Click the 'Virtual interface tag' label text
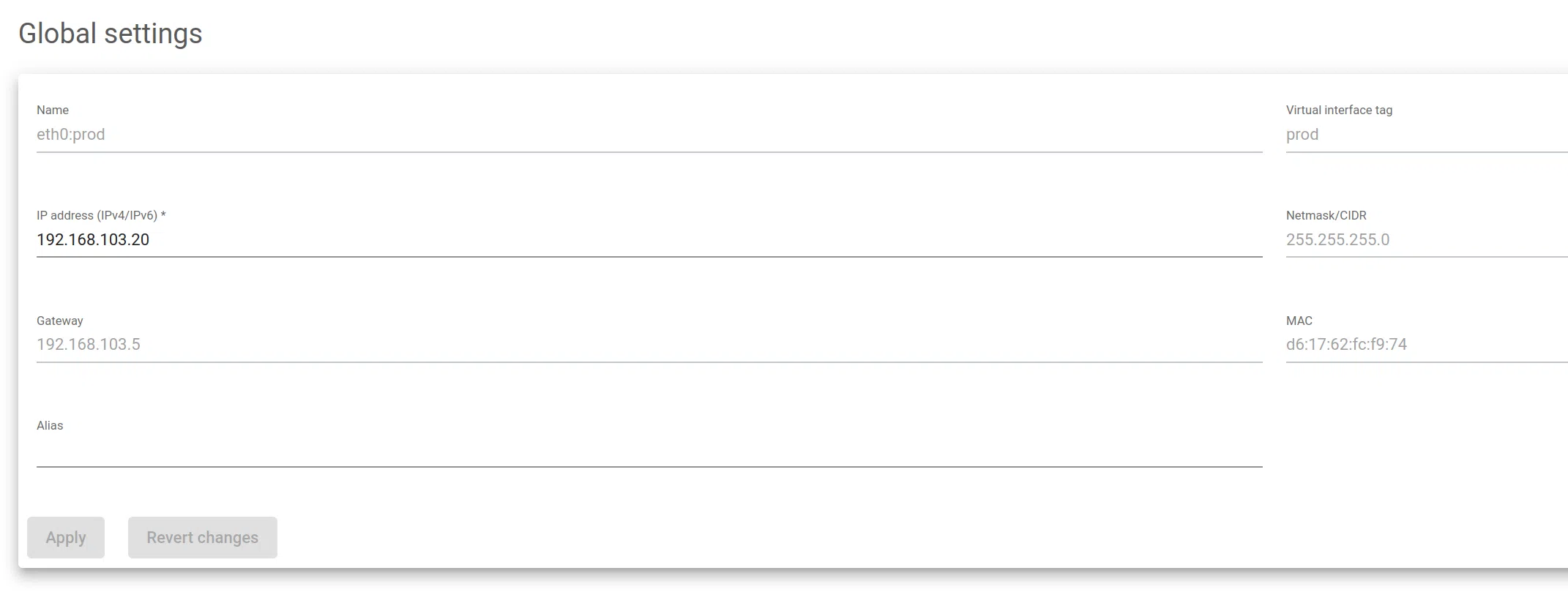Image resolution: width=1568 pixels, height=606 pixels. tap(1339, 111)
